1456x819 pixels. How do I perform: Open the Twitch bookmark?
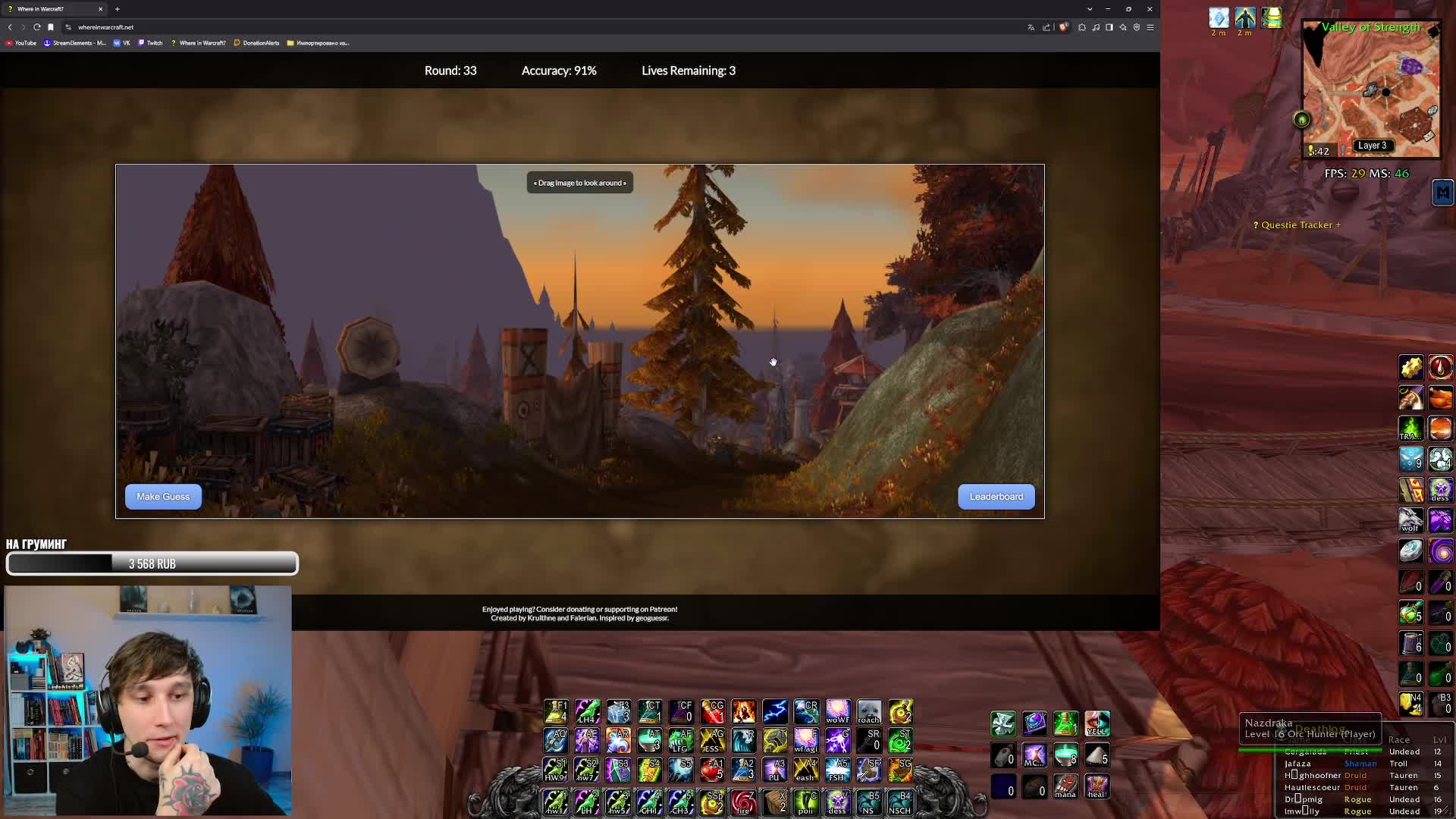[150, 43]
